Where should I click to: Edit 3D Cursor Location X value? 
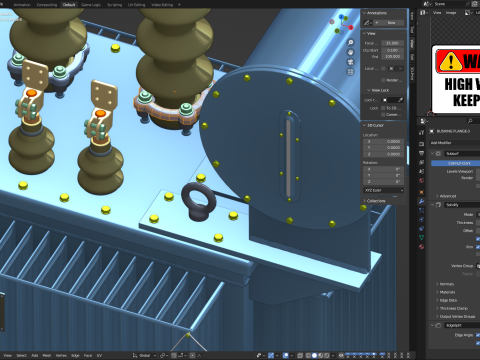click(x=384, y=142)
